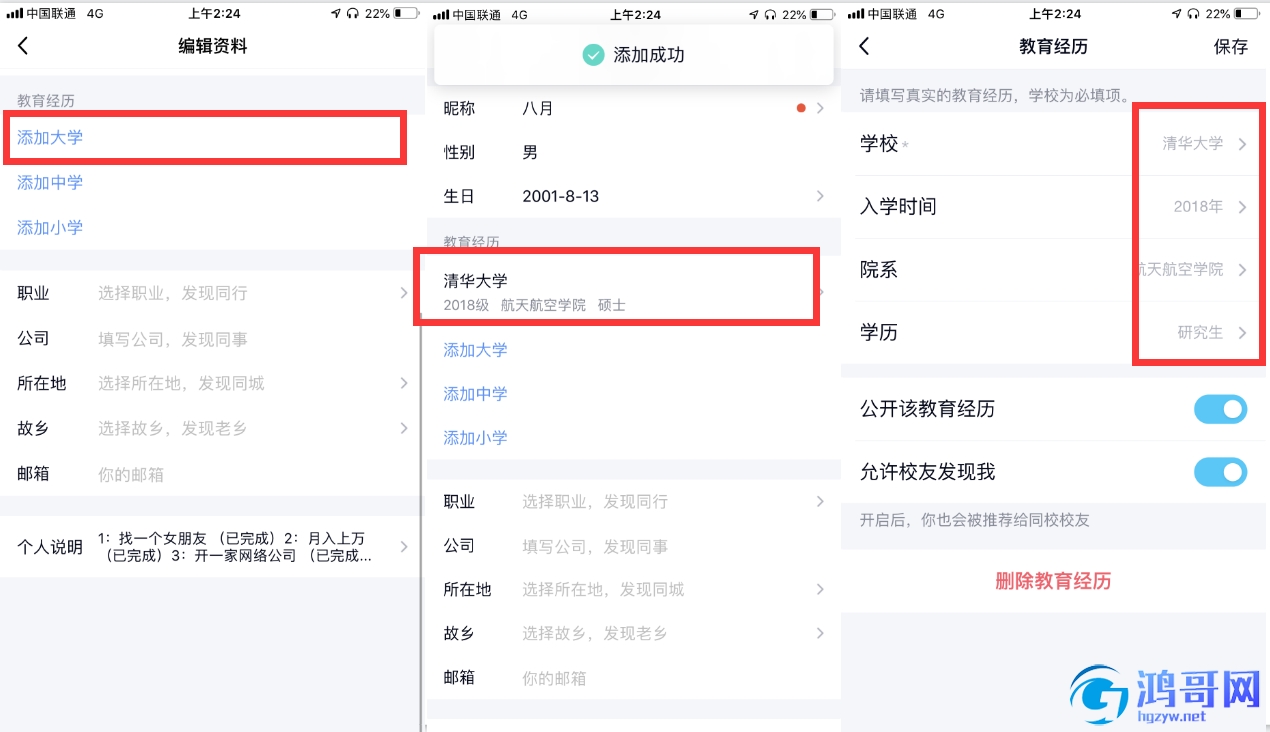Open 学历 picker showing 研究生
The width and height of the screenshot is (1270, 732).
(1054, 333)
